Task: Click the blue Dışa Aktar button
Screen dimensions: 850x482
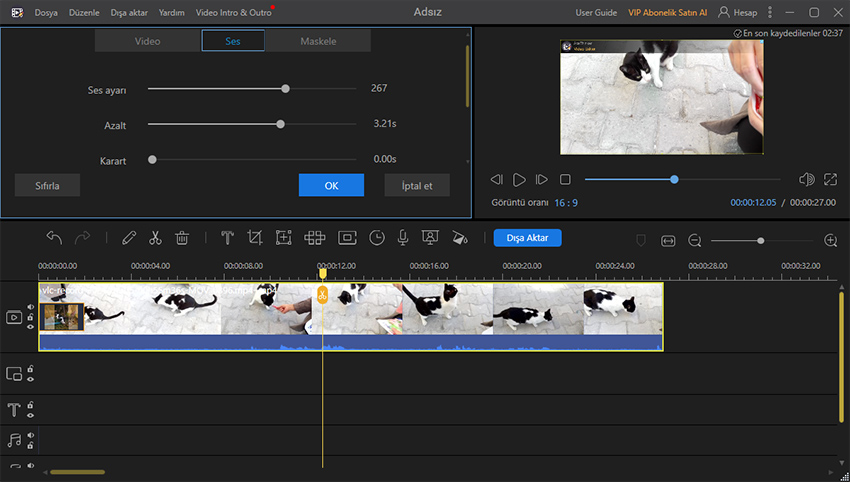Action: [x=527, y=238]
